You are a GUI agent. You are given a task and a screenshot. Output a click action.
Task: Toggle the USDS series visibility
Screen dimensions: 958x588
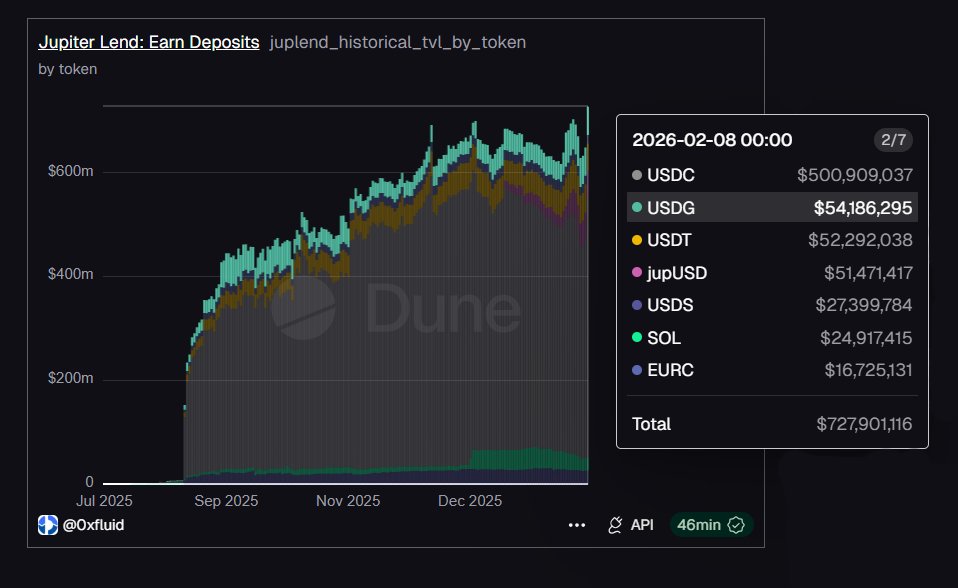point(772,305)
